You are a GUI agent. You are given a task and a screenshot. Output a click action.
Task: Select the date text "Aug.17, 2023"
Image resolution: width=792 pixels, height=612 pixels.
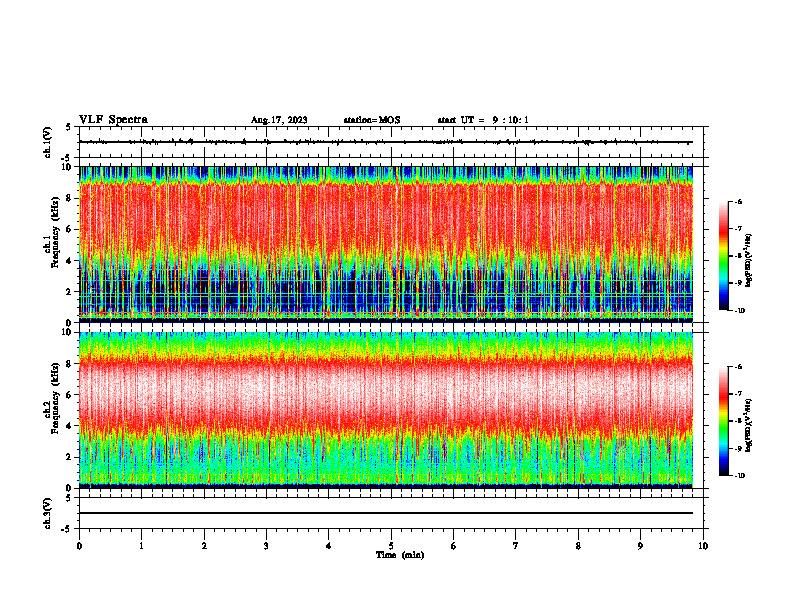coord(279,120)
